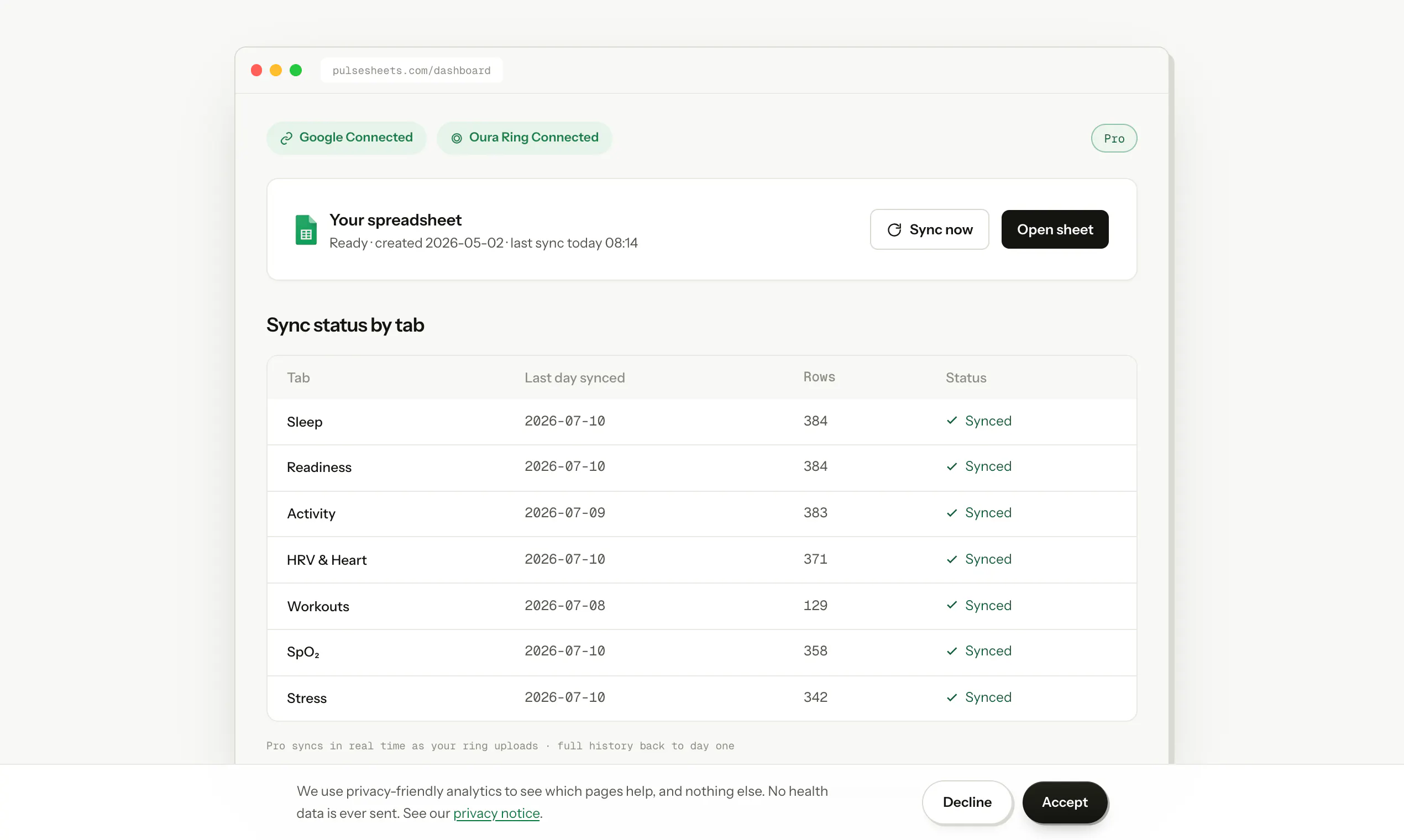Accept the analytics cookie banner

[x=1064, y=802]
